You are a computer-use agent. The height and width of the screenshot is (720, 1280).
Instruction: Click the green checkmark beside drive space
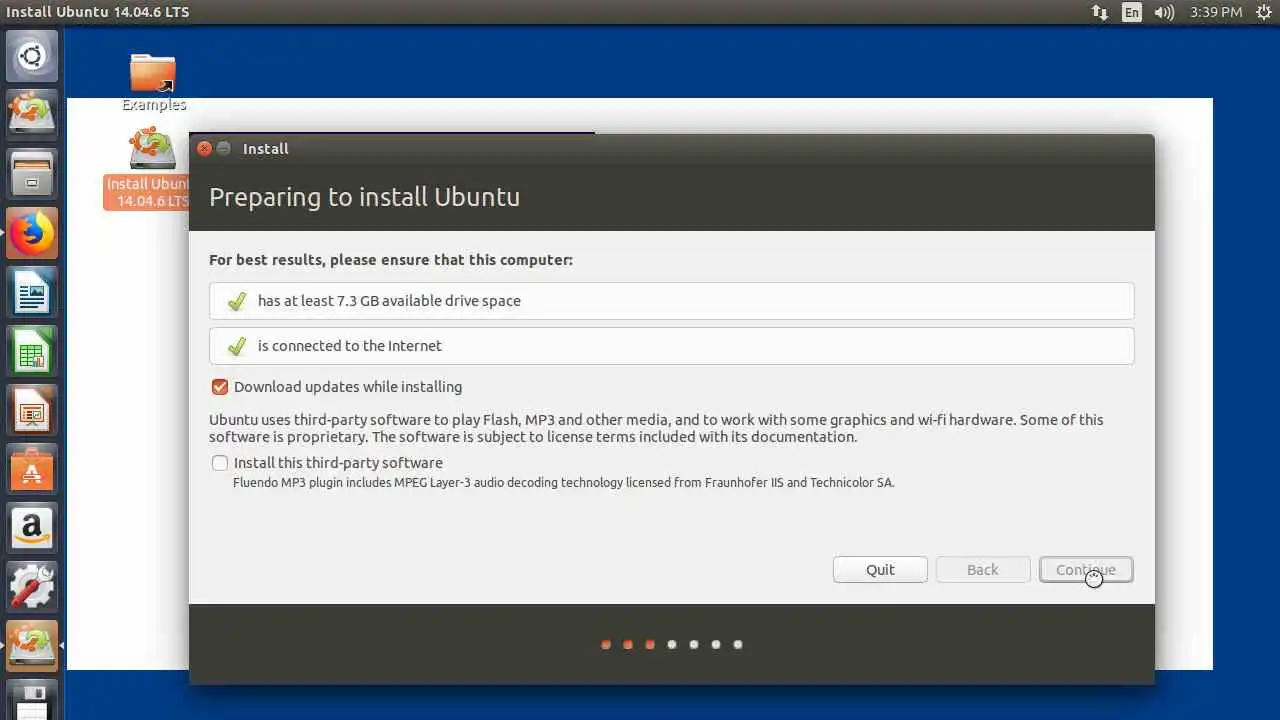coord(237,301)
